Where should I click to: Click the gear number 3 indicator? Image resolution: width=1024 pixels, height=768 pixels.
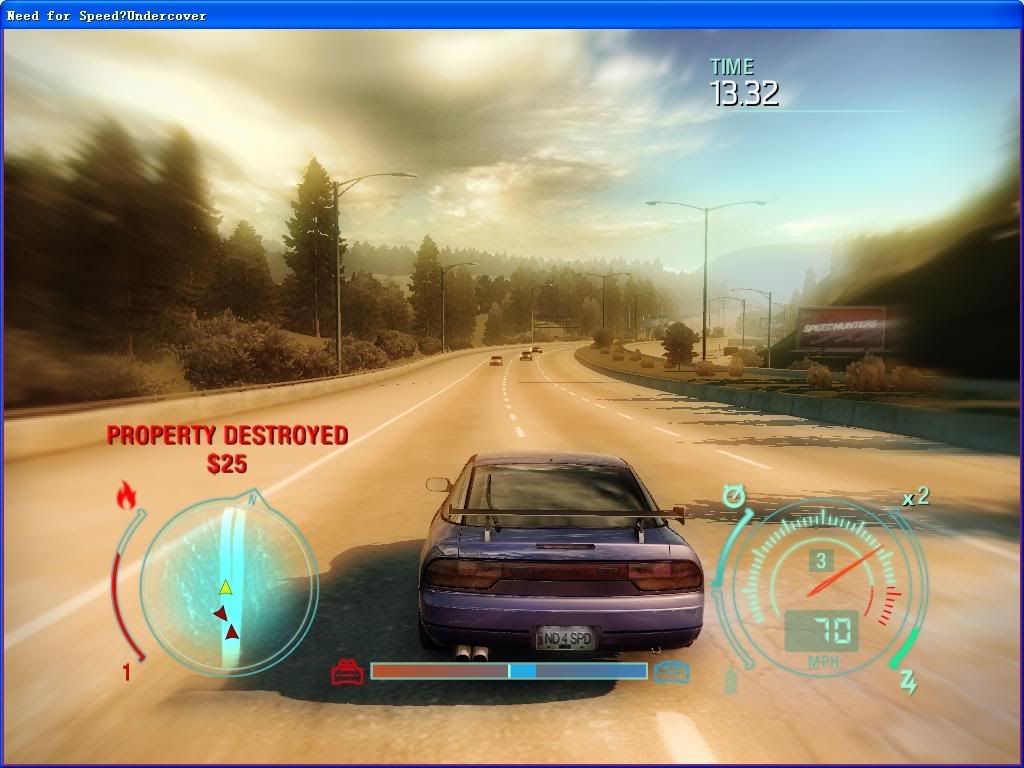coord(822,561)
